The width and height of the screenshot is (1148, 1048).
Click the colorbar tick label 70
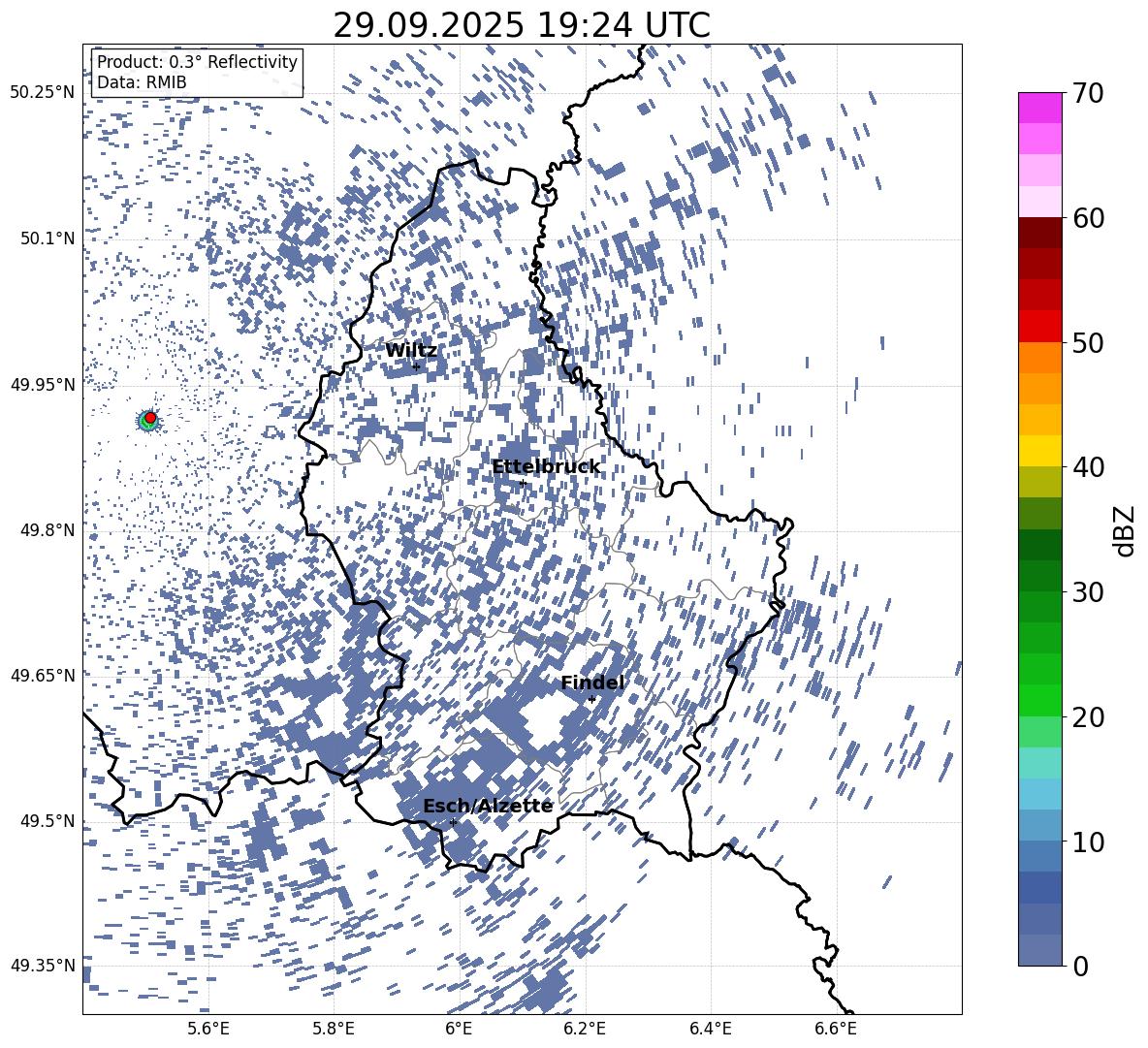(1089, 93)
